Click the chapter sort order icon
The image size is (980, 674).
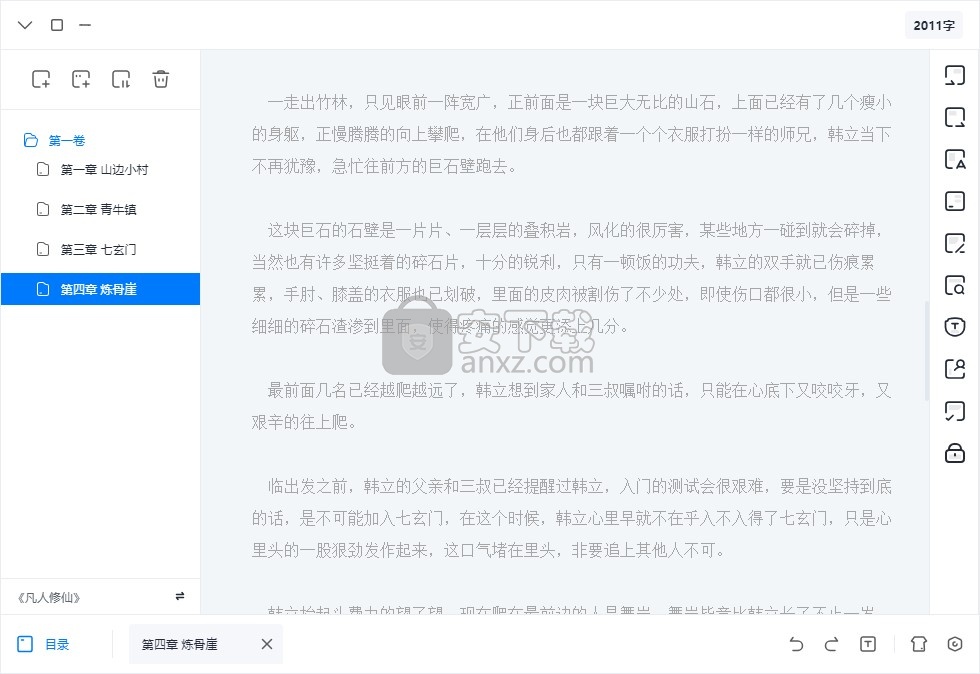tap(121, 79)
